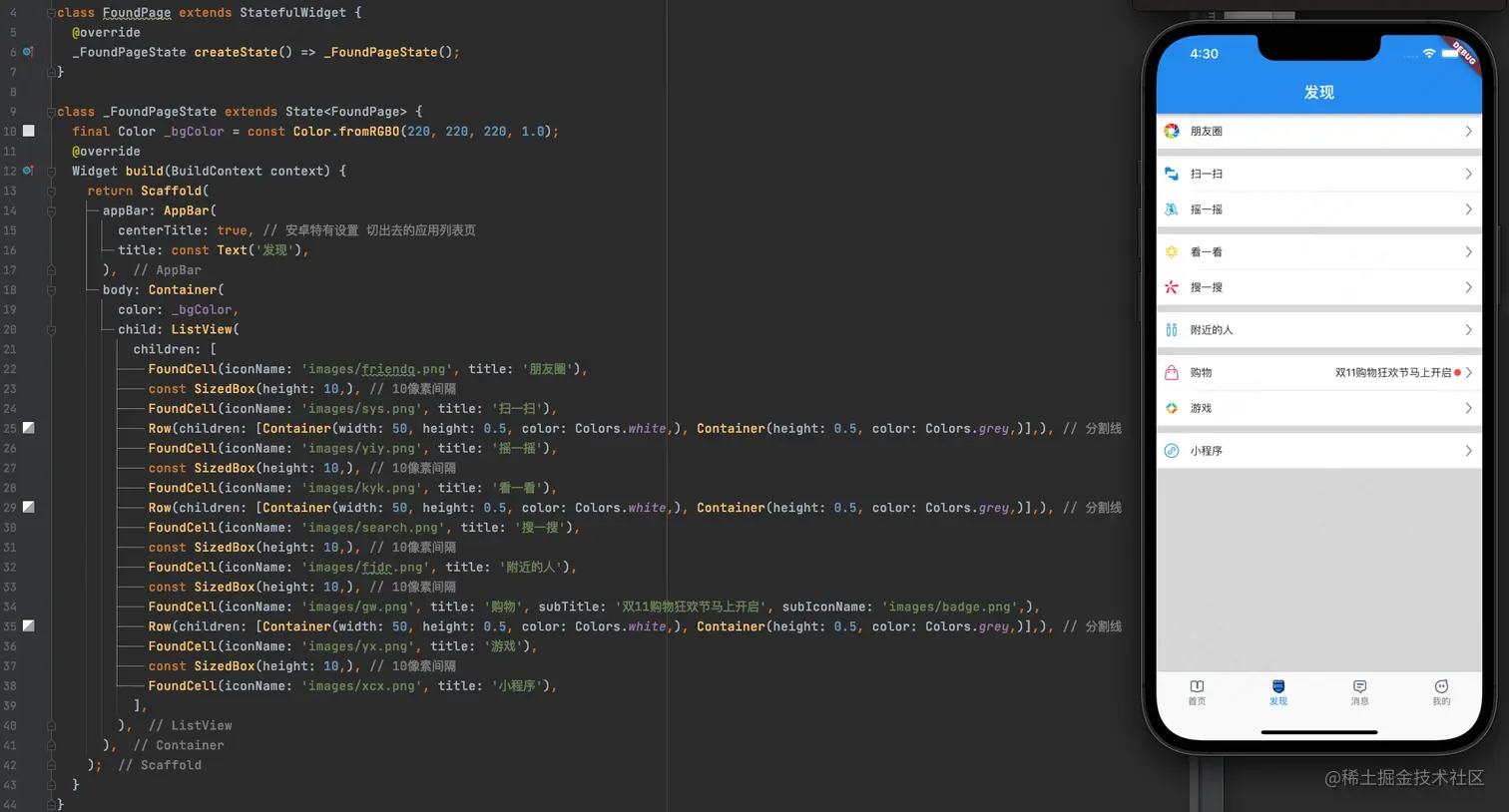Click 'images/fjdr.png' string in code
This screenshot has height=812, width=1509.
[366, 567]
